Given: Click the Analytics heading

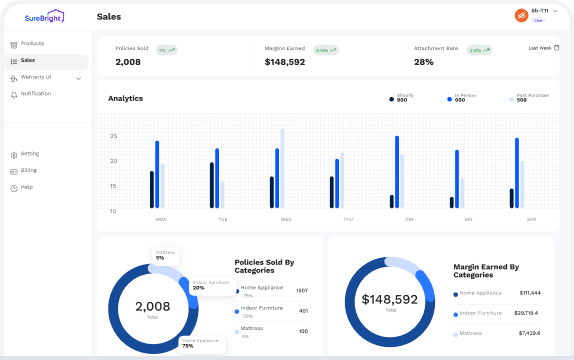Looking at the screenshot, I should [126, 99].
